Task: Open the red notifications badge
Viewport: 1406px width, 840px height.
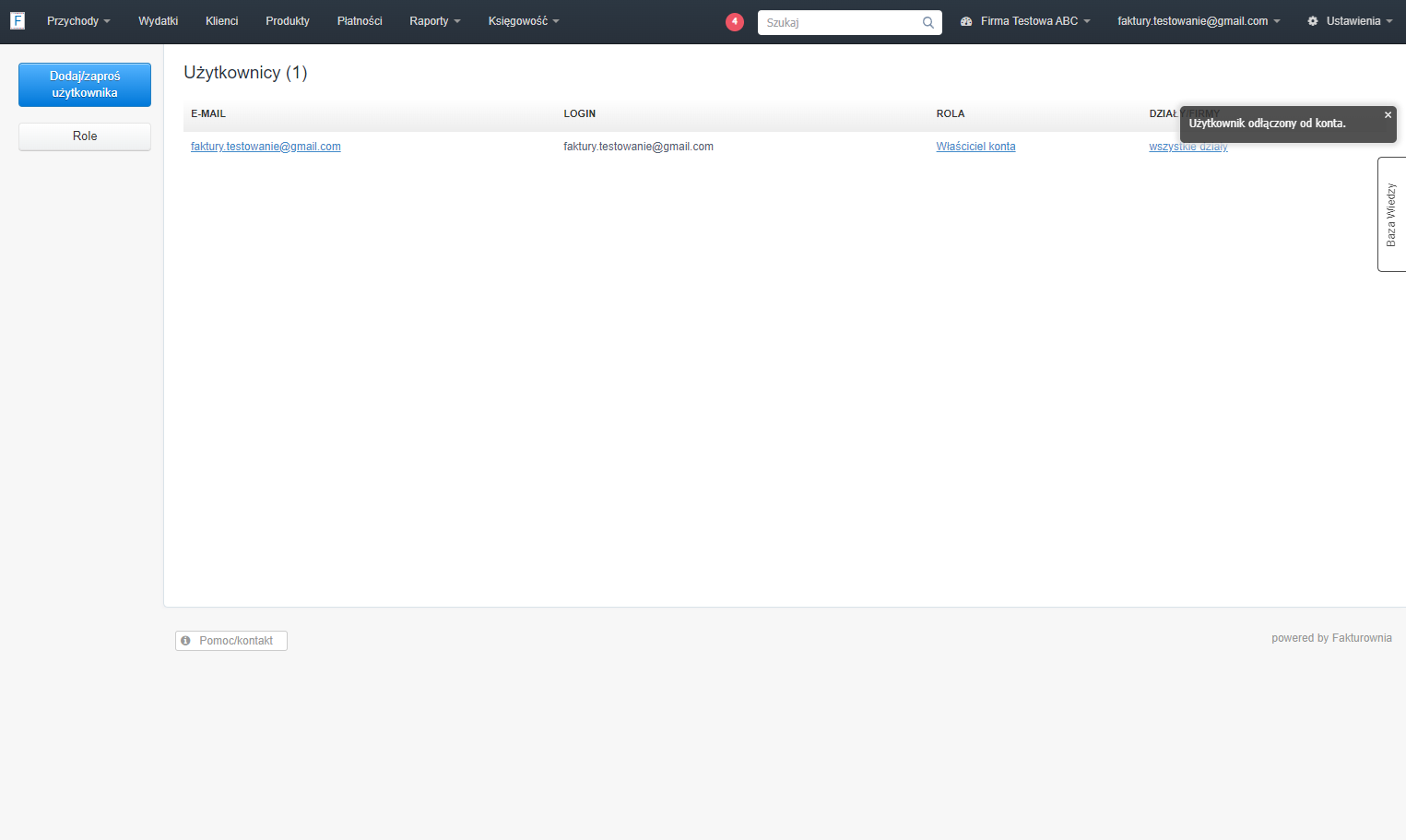Action: [x=735, y=21]
